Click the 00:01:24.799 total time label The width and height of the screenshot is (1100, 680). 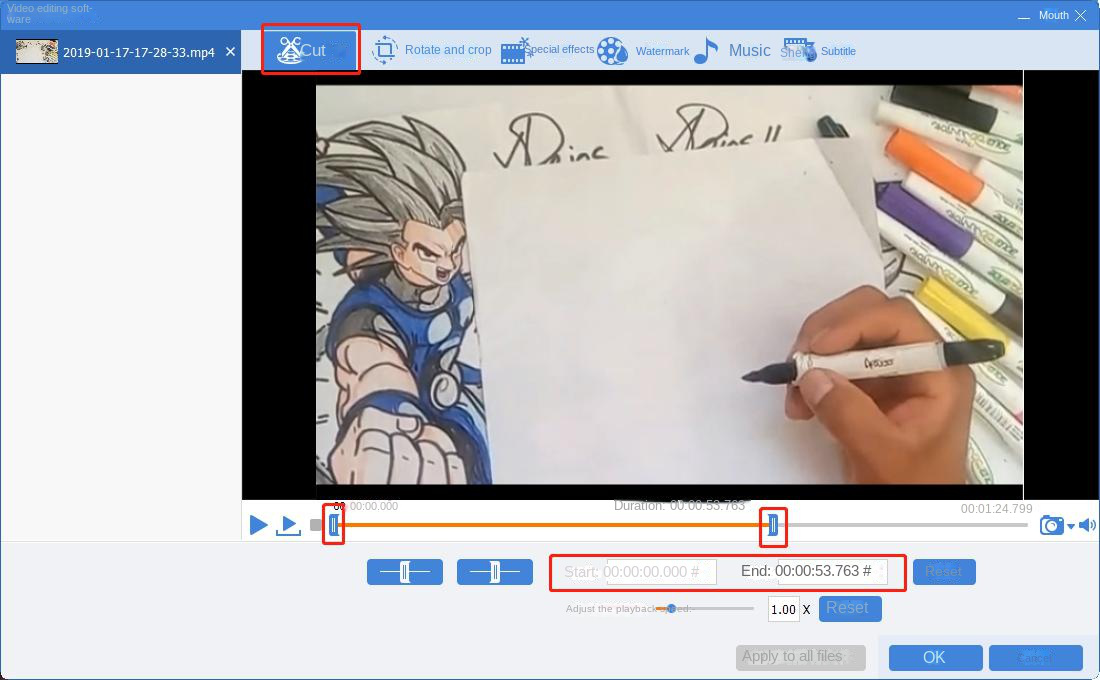pyautogui.click(x=996, y=509)
